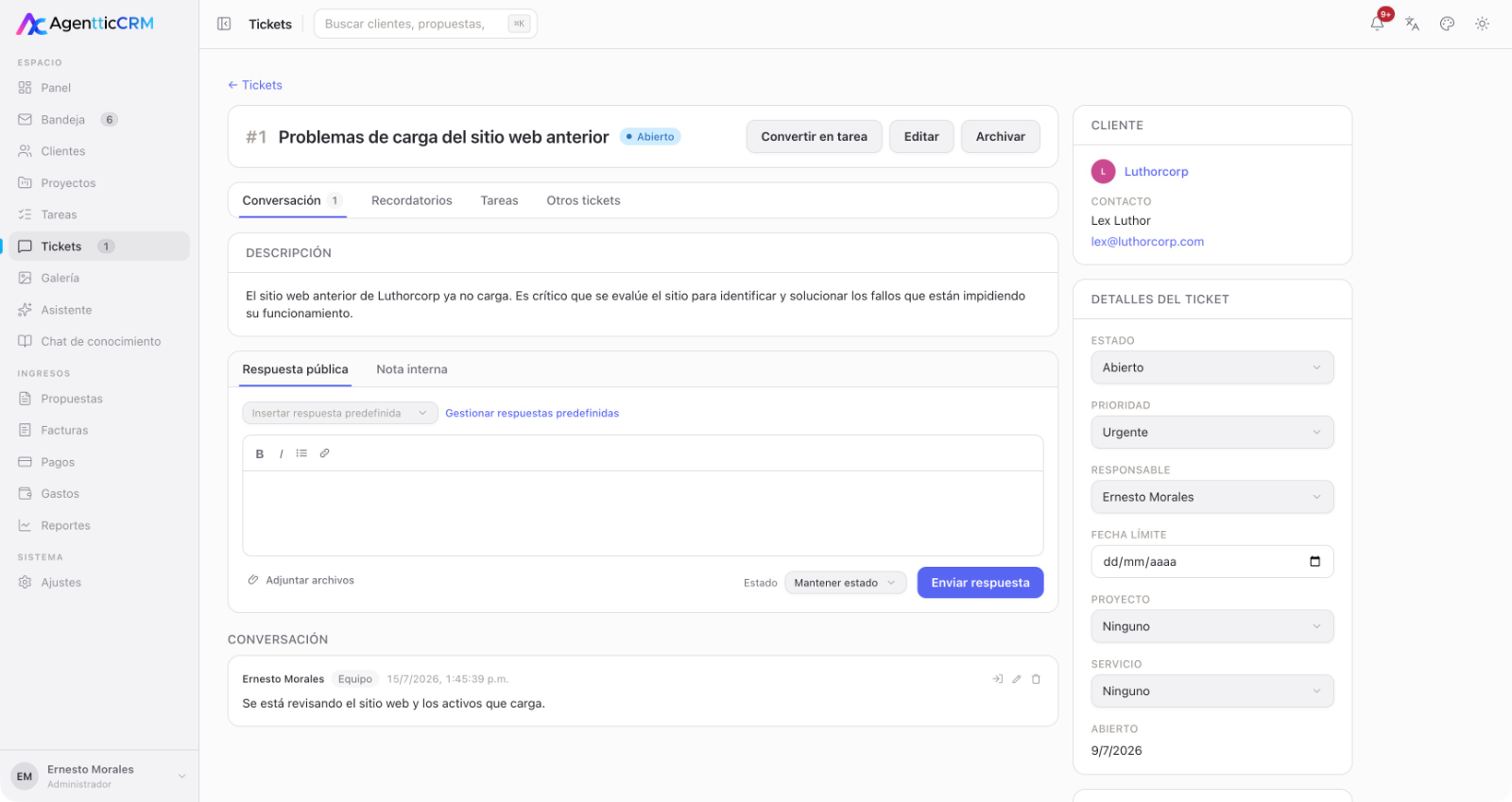Expand Ernesto Morales user menu
Screen dimensions: 1512x802
[x=99, y=776]
